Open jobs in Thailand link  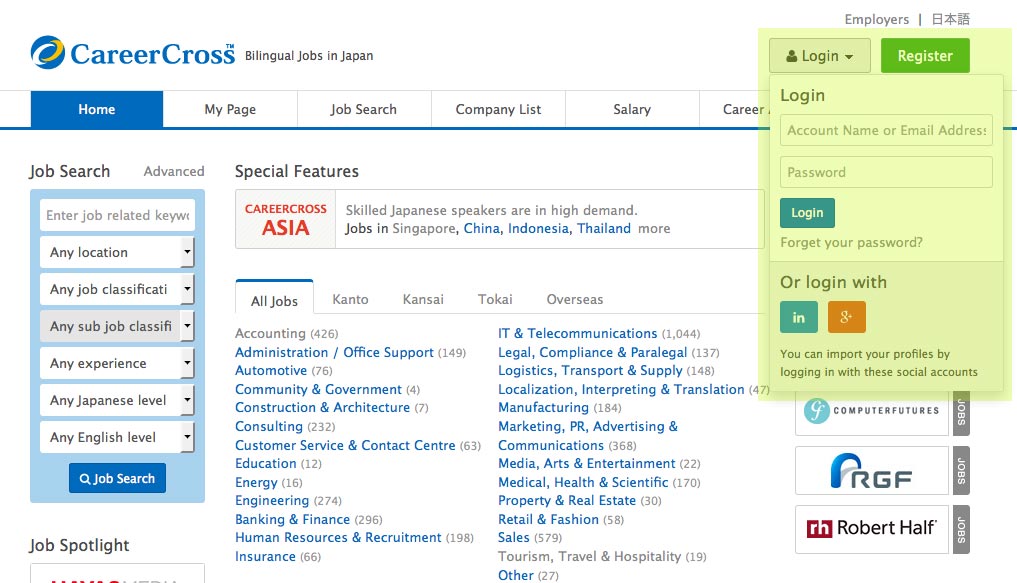(604, 228)
